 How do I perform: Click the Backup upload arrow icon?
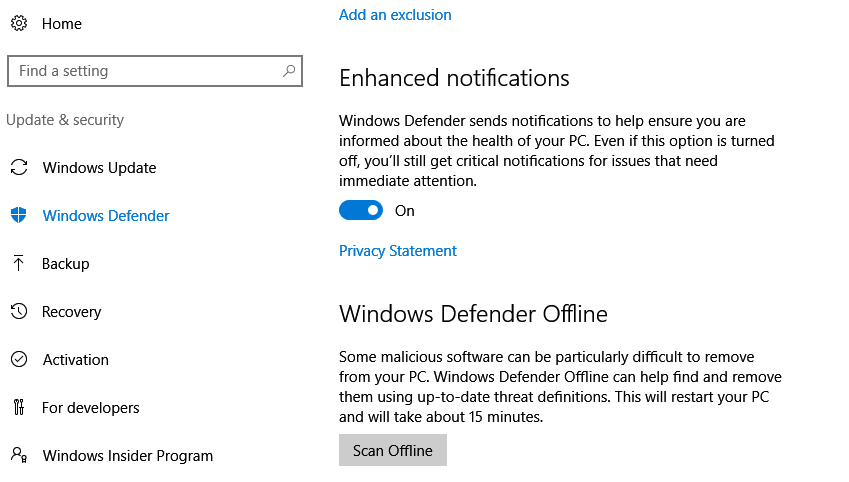coord(18,263)
